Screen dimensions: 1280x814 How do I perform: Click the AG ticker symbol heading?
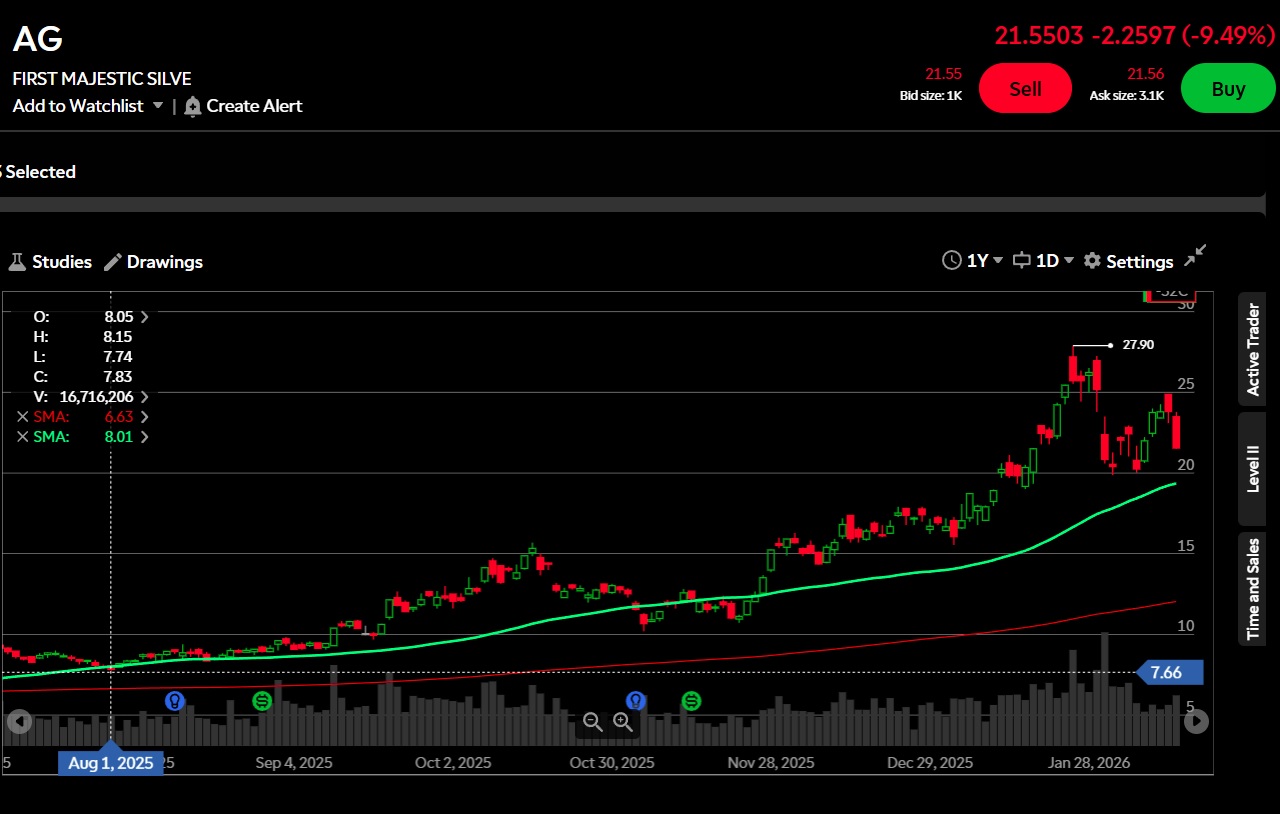pyautogui.click(x=38, y=39)
